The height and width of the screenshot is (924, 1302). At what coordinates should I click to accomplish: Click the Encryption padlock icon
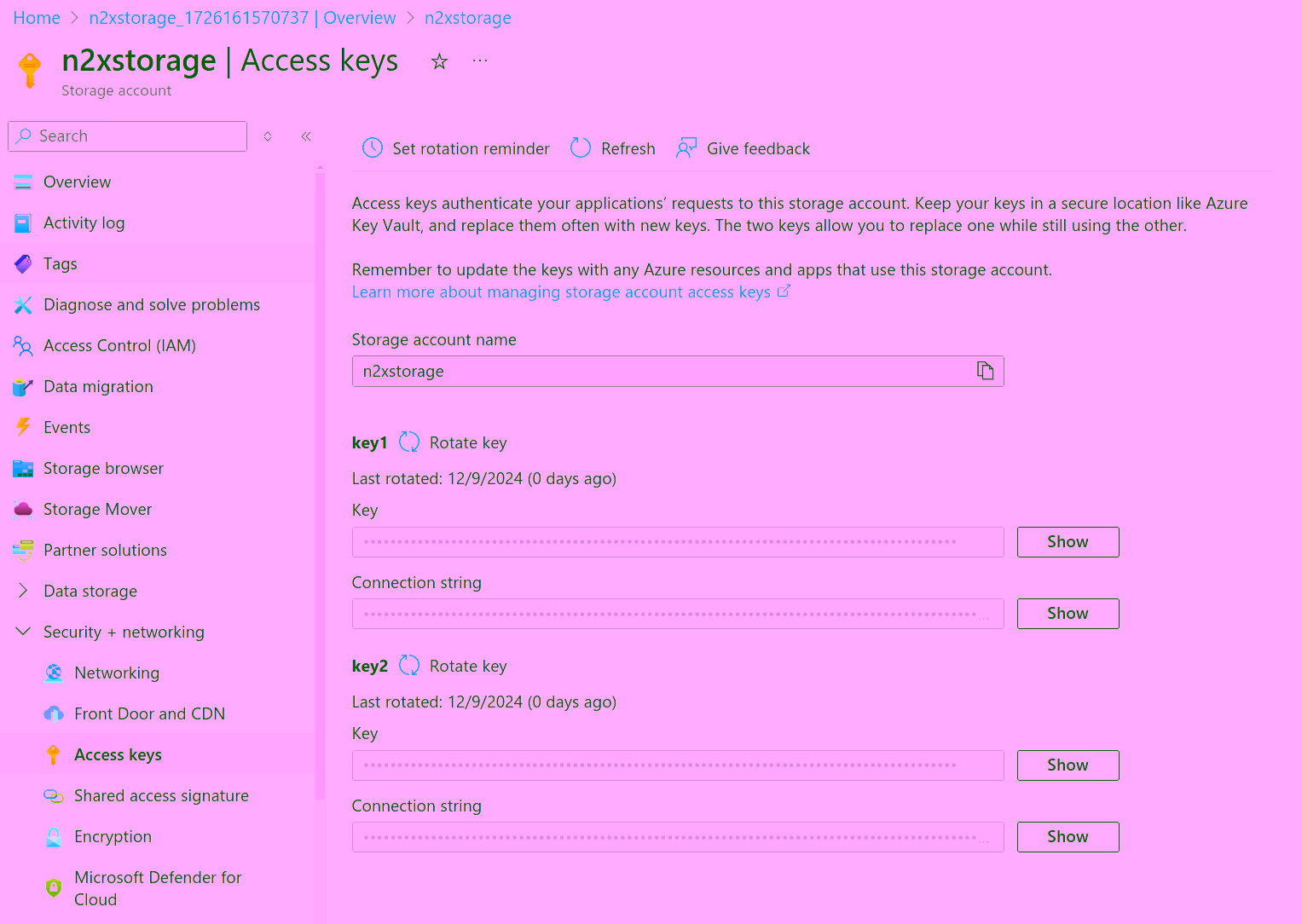[x=54, y=836]
